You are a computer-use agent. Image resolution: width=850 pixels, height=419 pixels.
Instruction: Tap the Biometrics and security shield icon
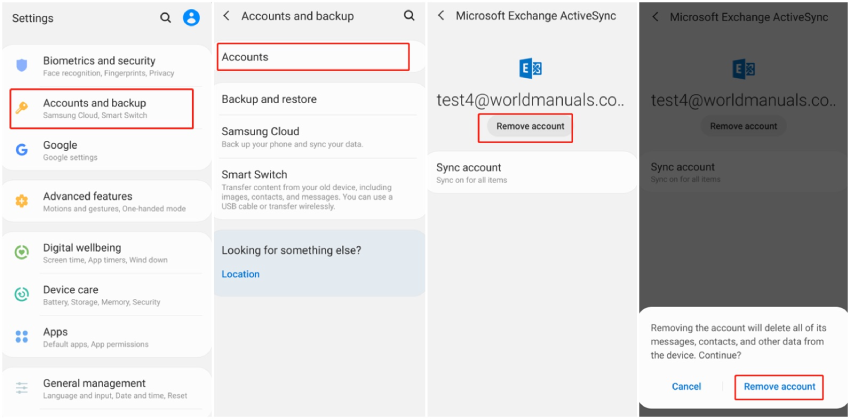22,66
